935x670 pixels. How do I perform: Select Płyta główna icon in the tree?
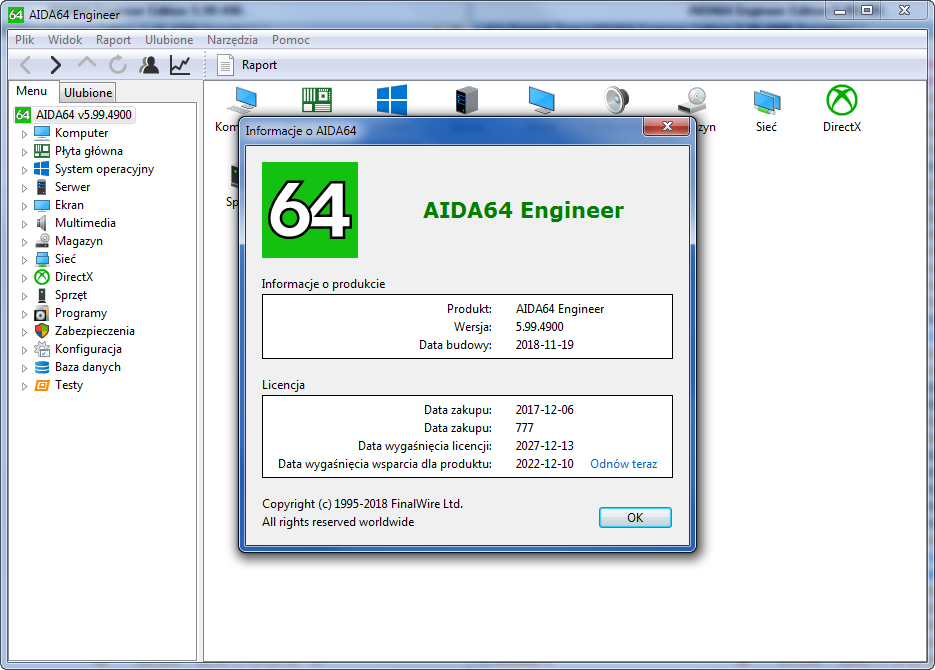(42, 151)
